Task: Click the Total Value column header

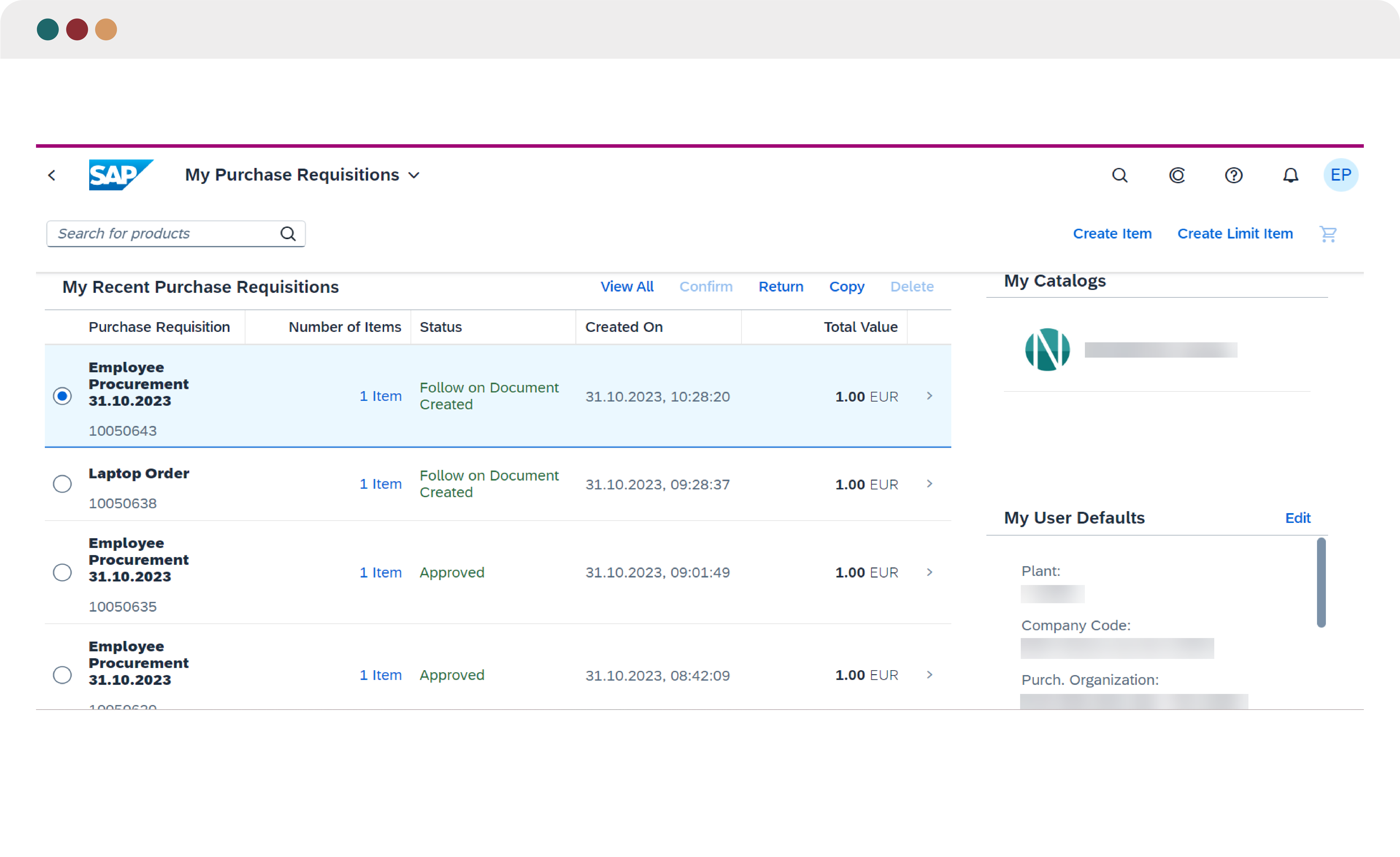Action: (x=861, y=327)
